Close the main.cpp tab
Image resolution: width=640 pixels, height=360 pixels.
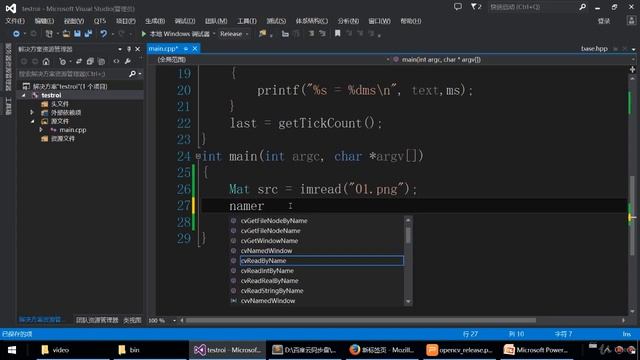pos(195,49)
